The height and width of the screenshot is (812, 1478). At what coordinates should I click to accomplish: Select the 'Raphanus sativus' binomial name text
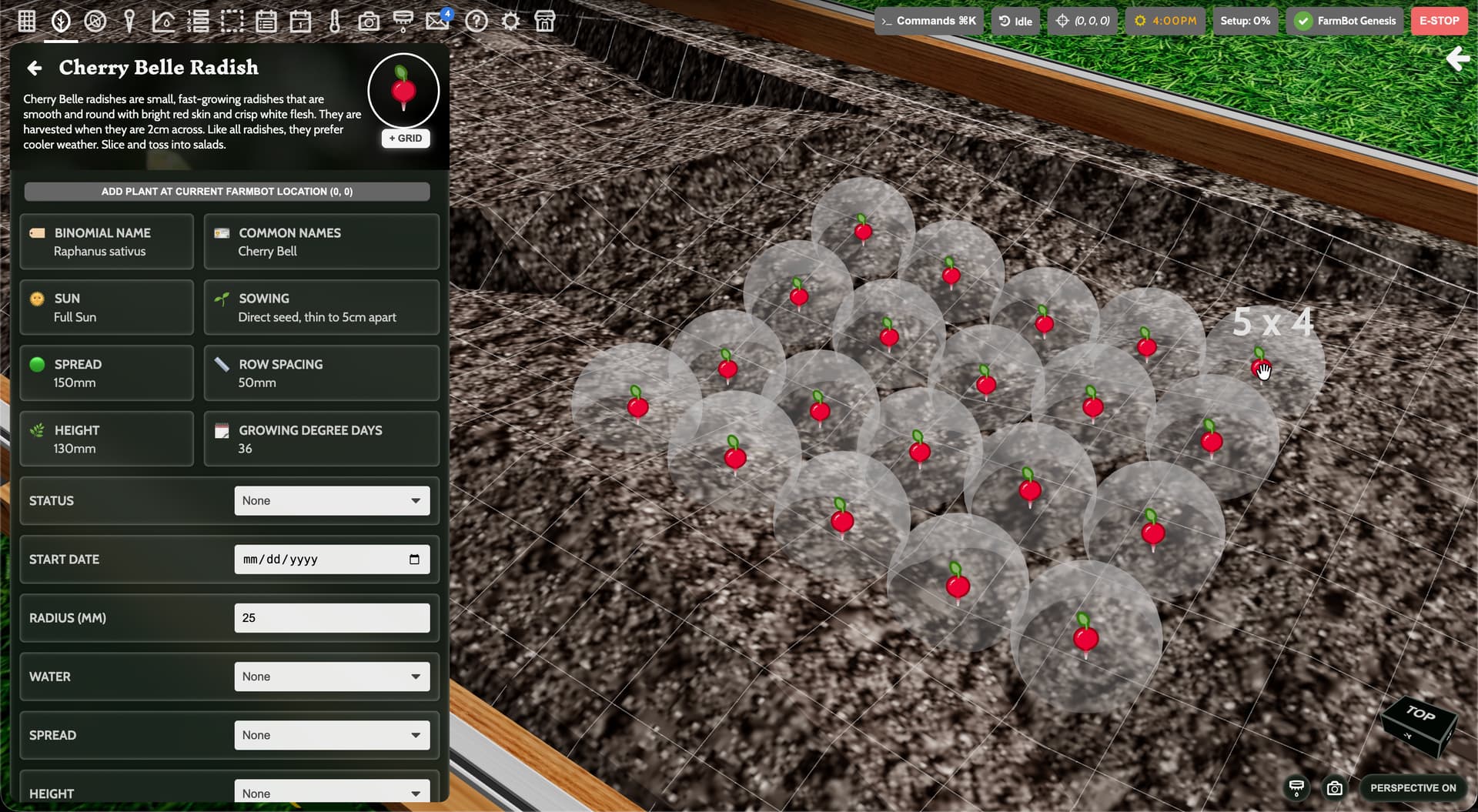[99, 252]
